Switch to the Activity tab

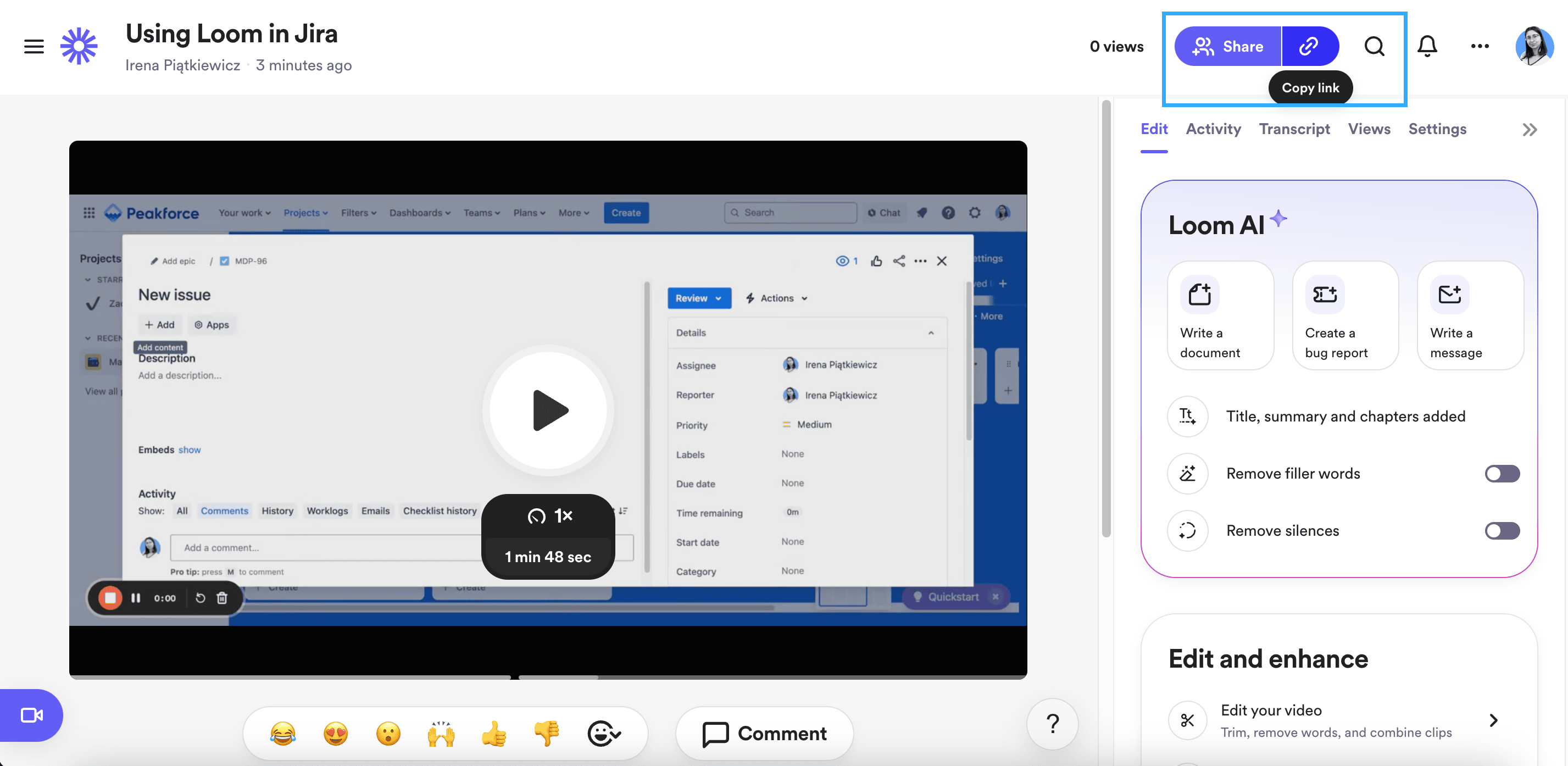[x=1213, y=129]
